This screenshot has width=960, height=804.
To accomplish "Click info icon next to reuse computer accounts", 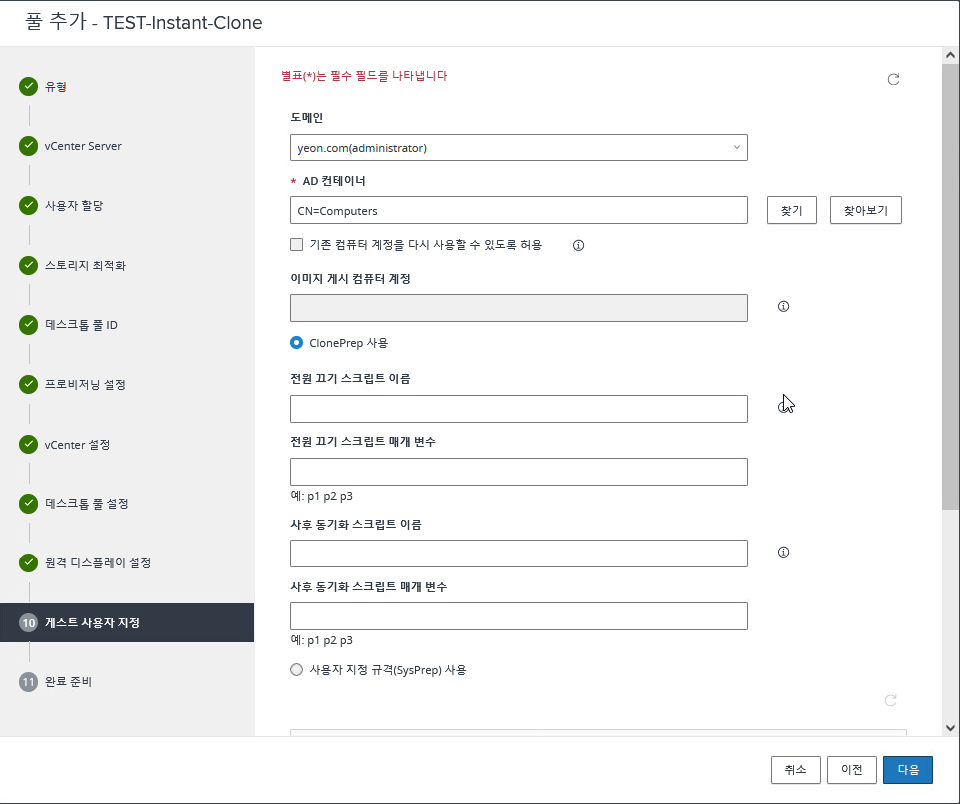I will pyautogui.click(x=578, y=246).
